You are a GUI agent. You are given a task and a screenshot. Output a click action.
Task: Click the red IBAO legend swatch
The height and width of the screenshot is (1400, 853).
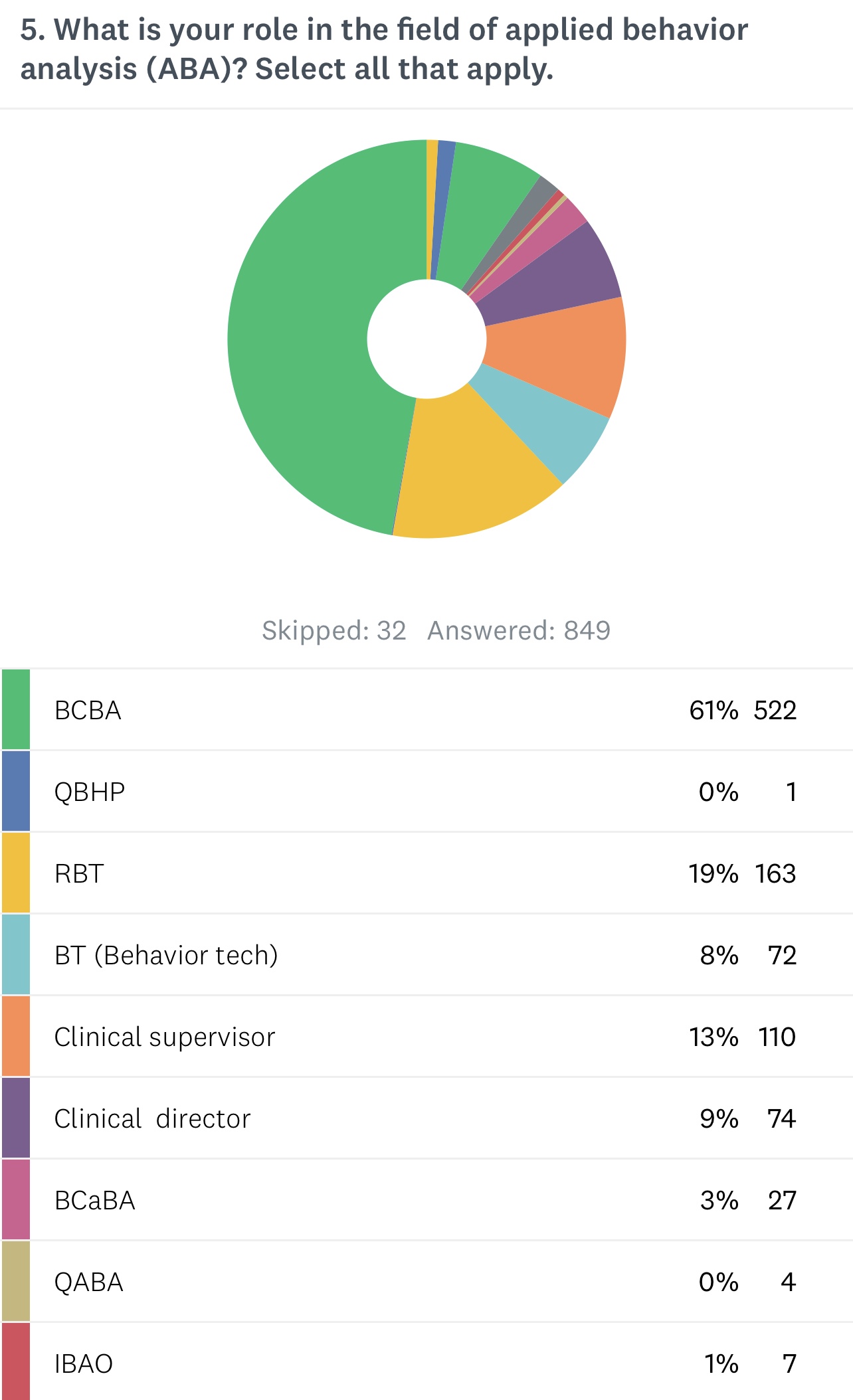[x=16, y=1361]
